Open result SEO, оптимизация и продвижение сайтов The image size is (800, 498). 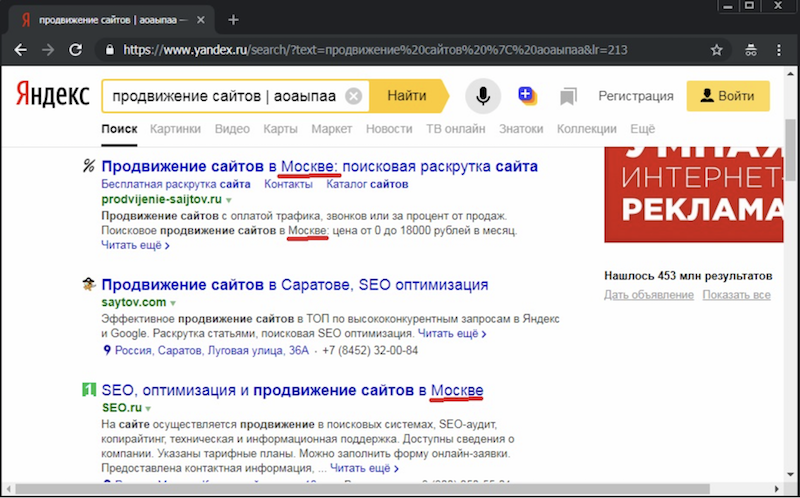click(292, 390)
